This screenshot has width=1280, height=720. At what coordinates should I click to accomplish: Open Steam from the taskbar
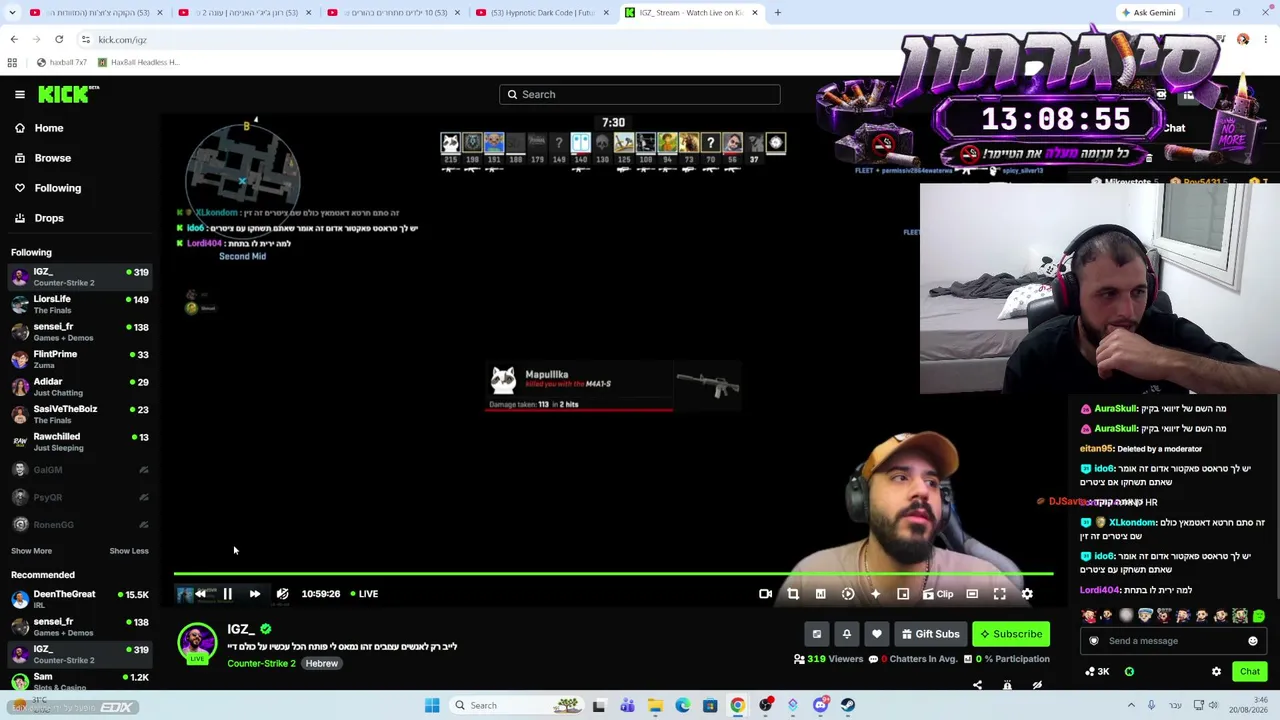(x=848, y=705)
